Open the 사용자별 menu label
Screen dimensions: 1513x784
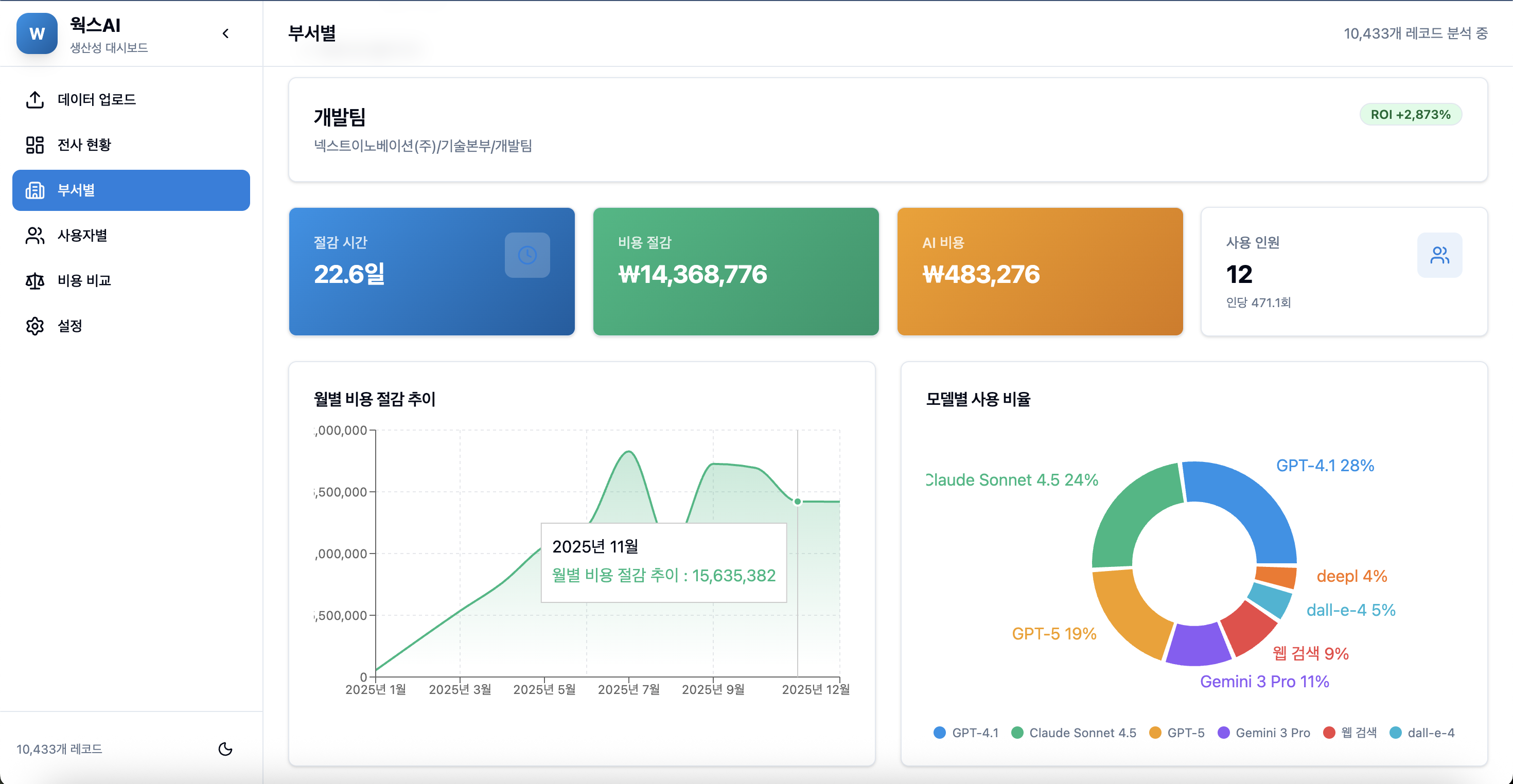[82, 236]
